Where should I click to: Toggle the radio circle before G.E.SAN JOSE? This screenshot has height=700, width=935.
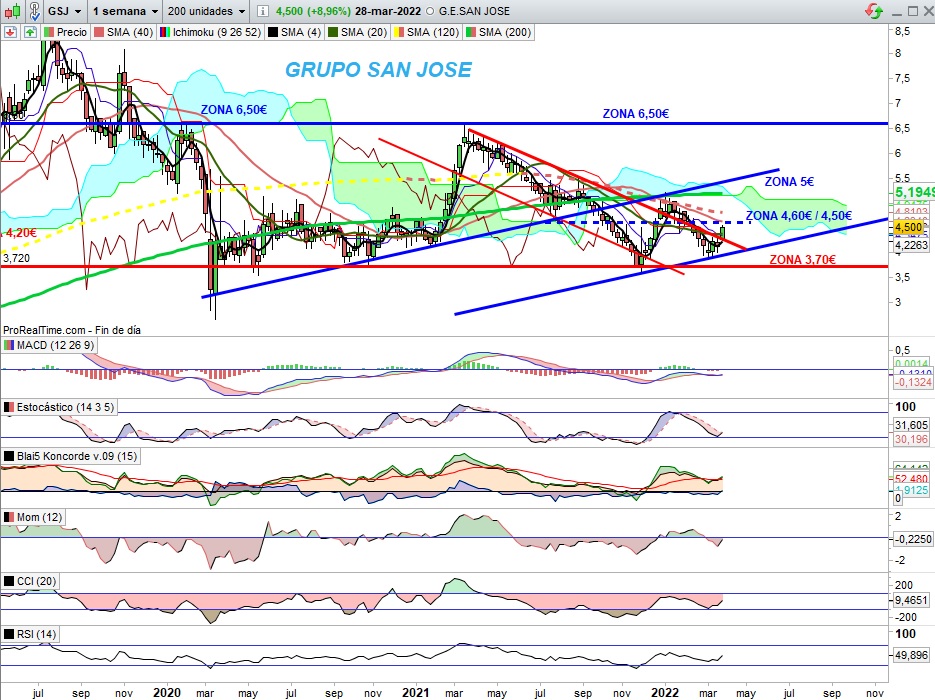click(x=430, y=11)
